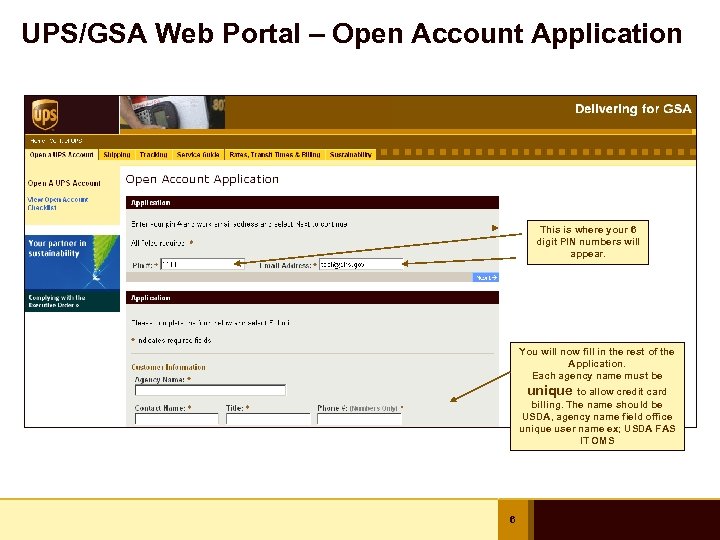Click the Phone number input field
Image resolution: width=720 pixels, height=540 pixels.
360,419
